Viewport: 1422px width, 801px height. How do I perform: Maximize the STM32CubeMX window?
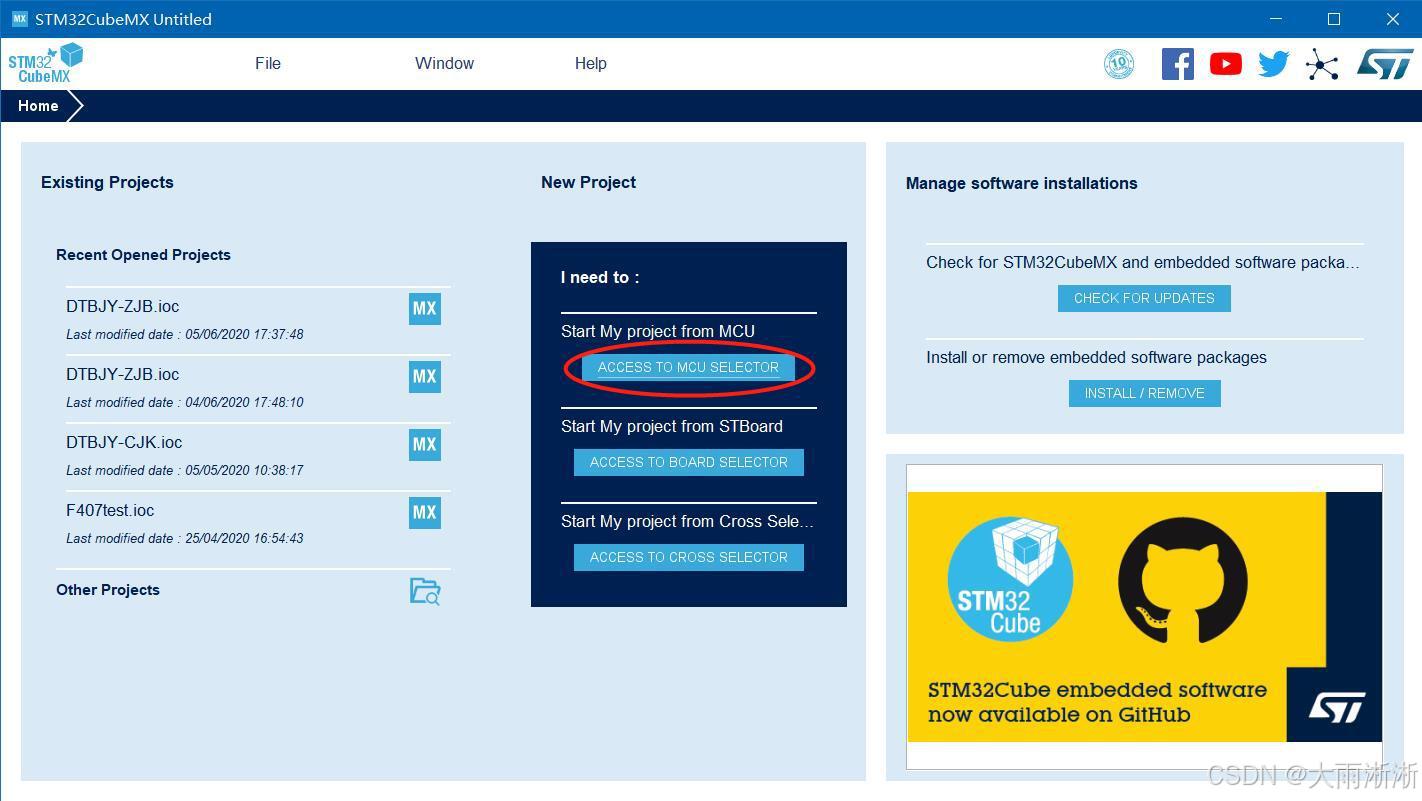(x=1333, y=19)
